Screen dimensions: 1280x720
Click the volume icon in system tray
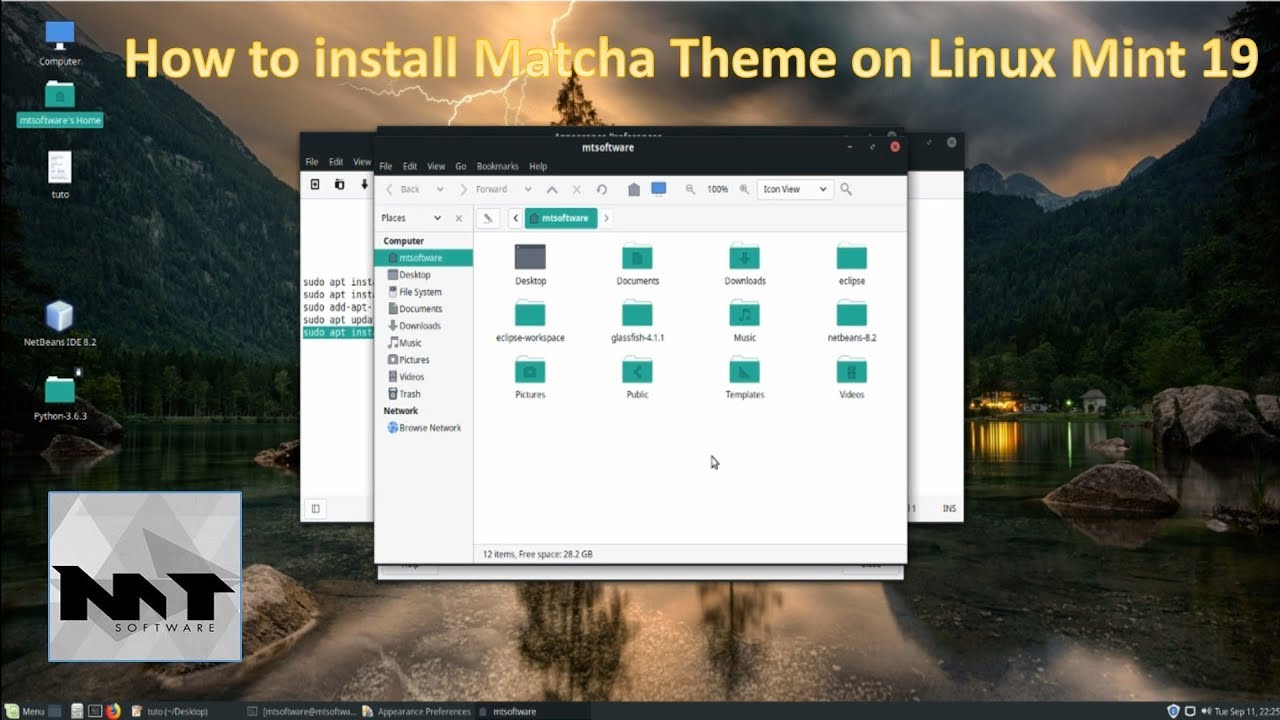click(x=1208, y=711)
